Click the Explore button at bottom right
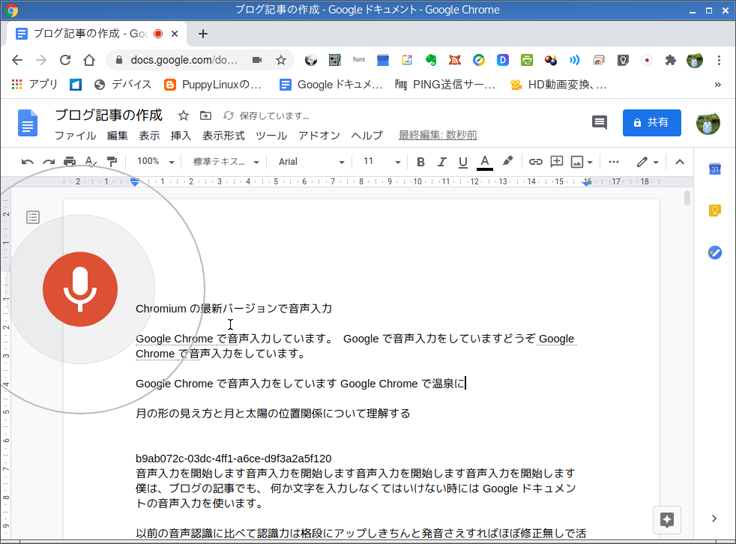Viewport: 736px width, 544px height. [667, 520]
